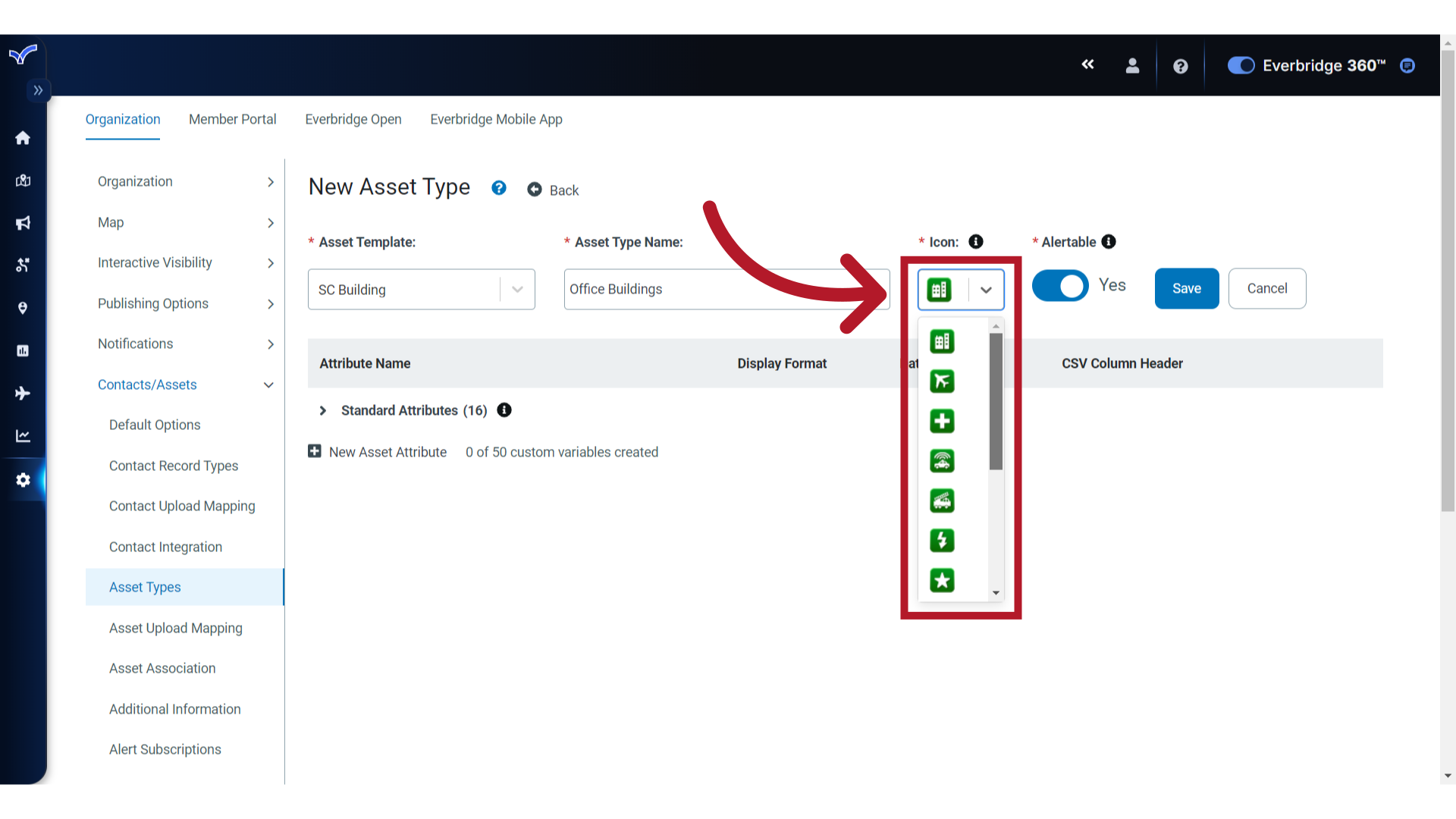Viewport: 1456px width, 819px height.
Task: Open the Icon selector dropdown
Action: [x=961, y=289]
